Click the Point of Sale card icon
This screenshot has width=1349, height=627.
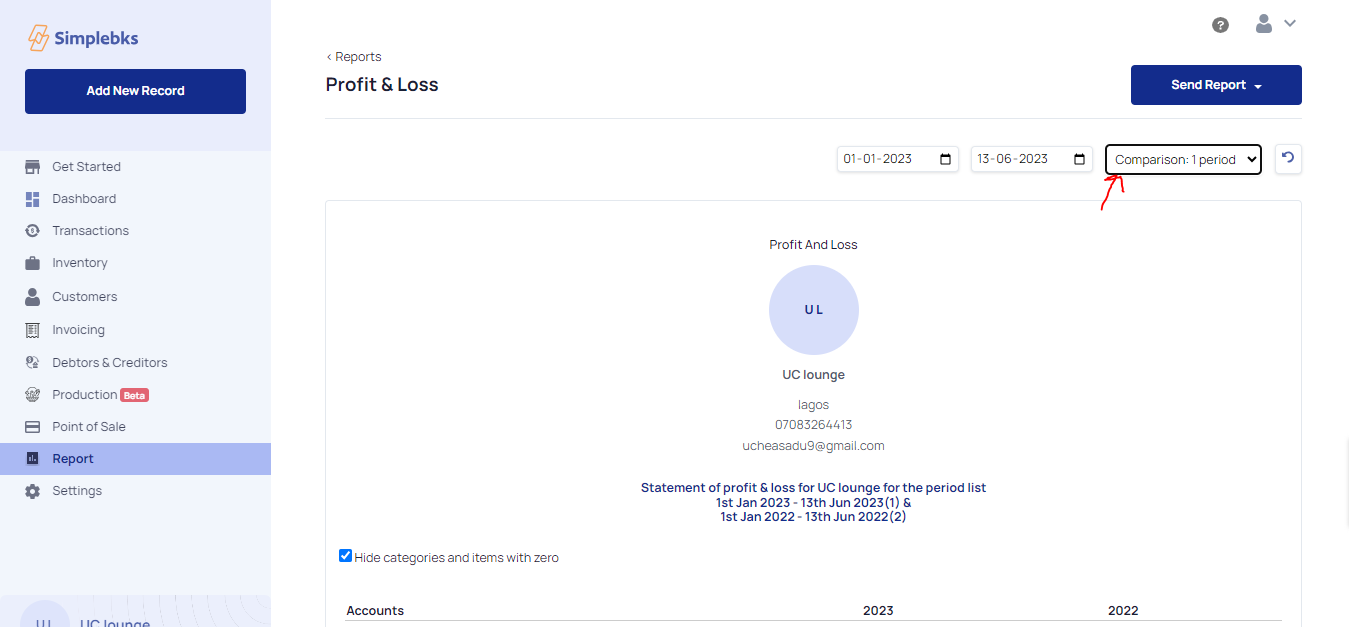(x=33, y=427)
